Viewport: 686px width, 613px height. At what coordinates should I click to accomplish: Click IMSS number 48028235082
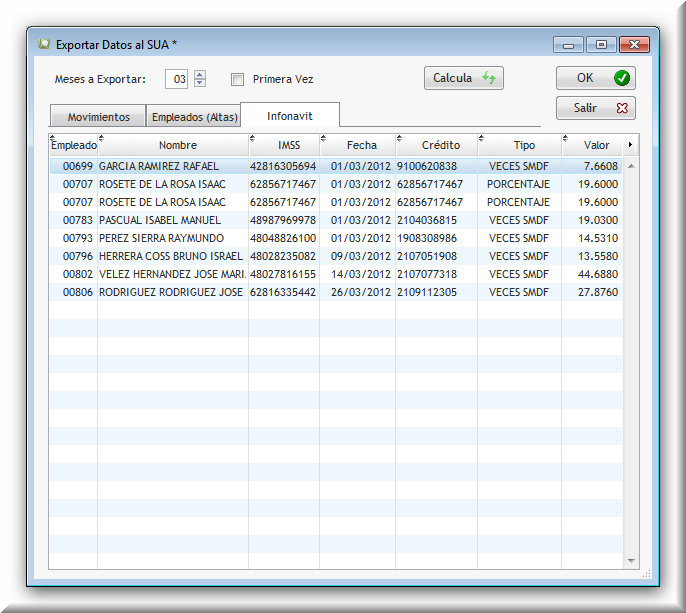[283, 256]
